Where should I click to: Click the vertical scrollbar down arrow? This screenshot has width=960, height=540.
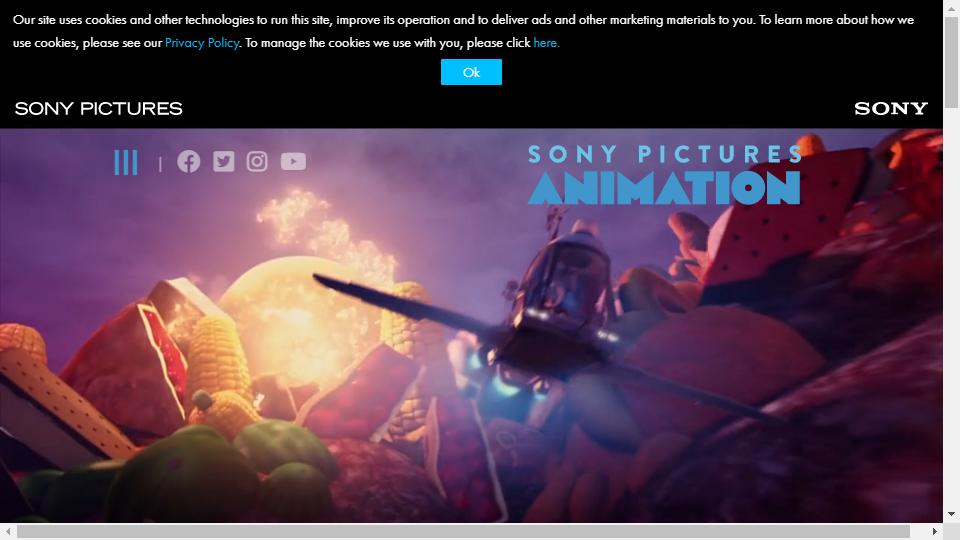951,515
